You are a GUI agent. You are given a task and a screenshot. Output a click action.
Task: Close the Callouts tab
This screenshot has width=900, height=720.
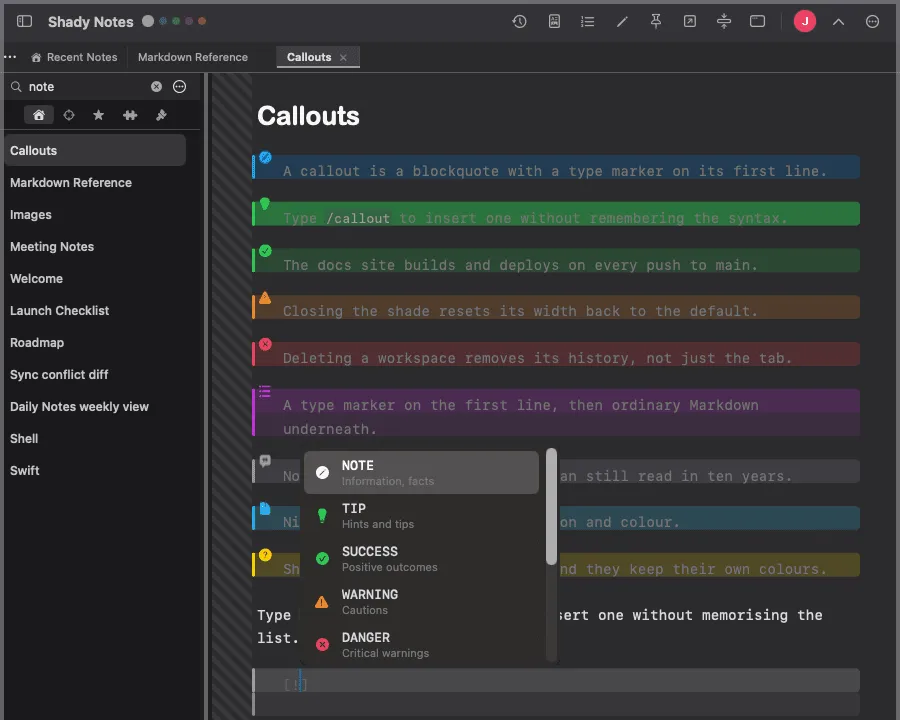click(343, 57)
